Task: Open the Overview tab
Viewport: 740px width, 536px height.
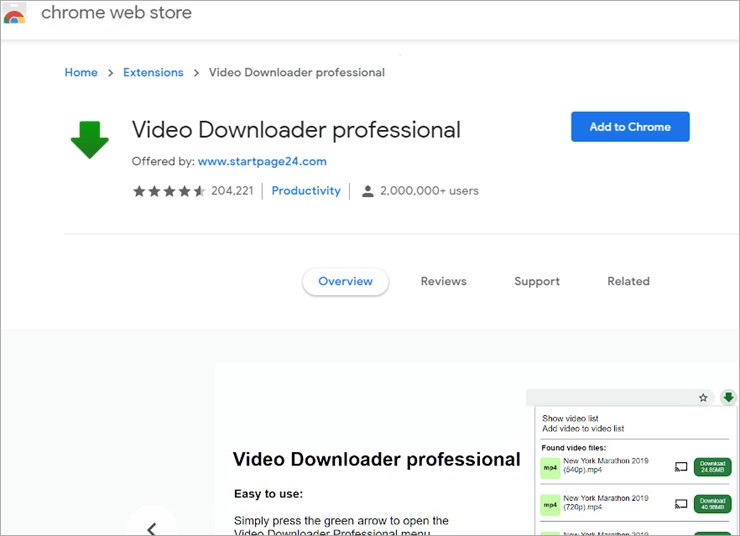Action: 345,282
